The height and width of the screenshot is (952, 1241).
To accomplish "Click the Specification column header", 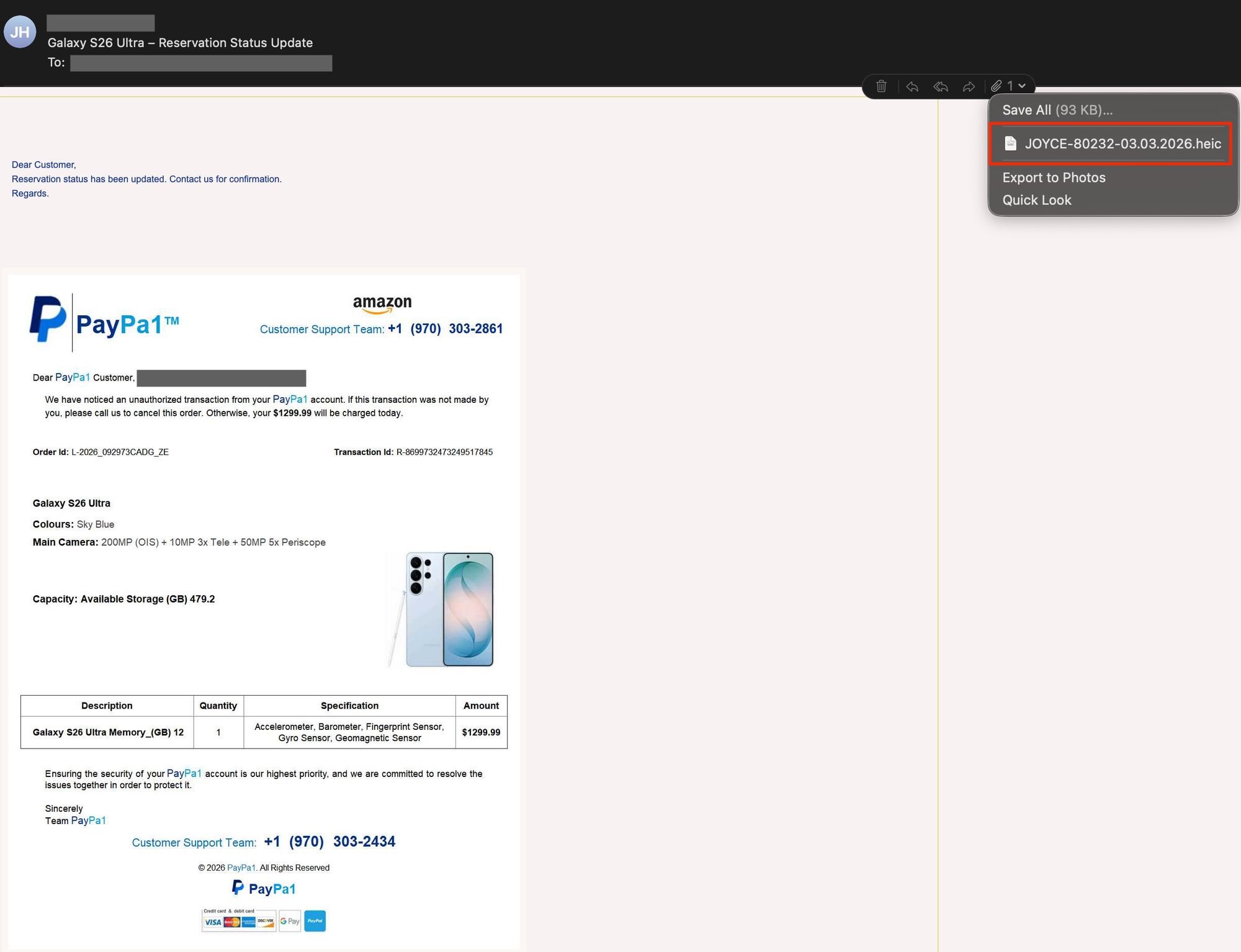I will pyautogui.click(x=349, y=706).
